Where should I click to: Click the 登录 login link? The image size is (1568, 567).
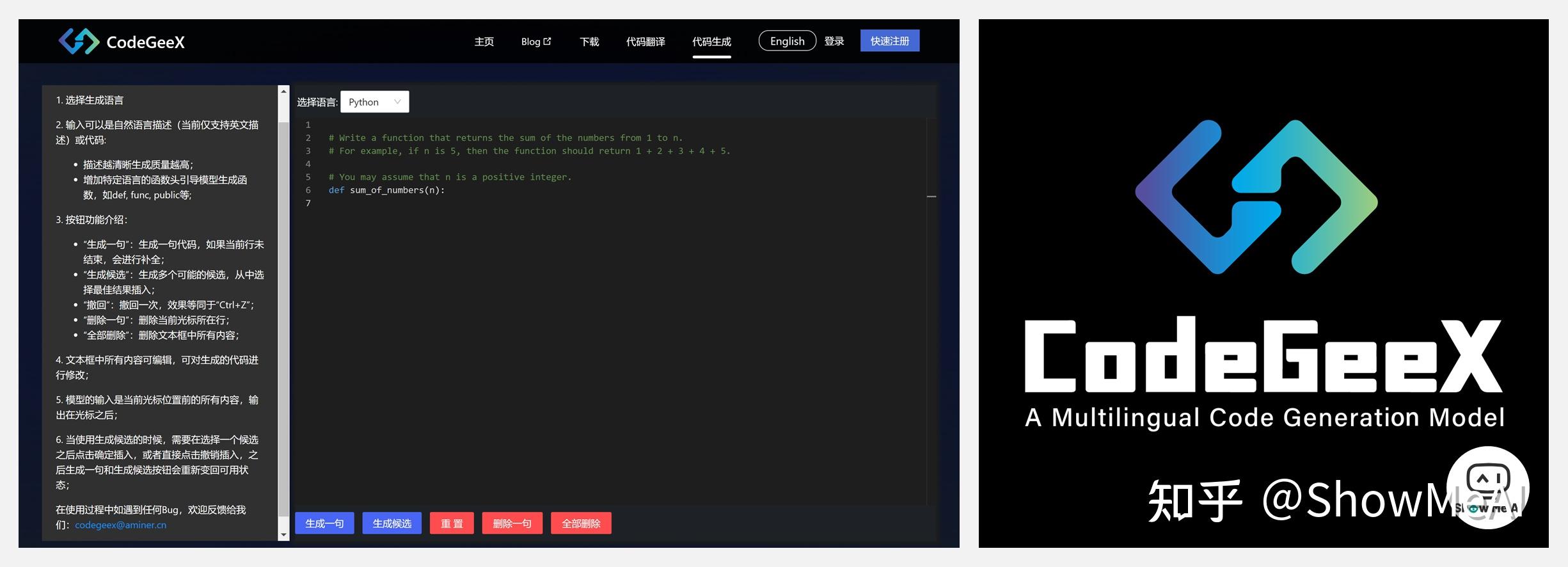pos(834,41)
